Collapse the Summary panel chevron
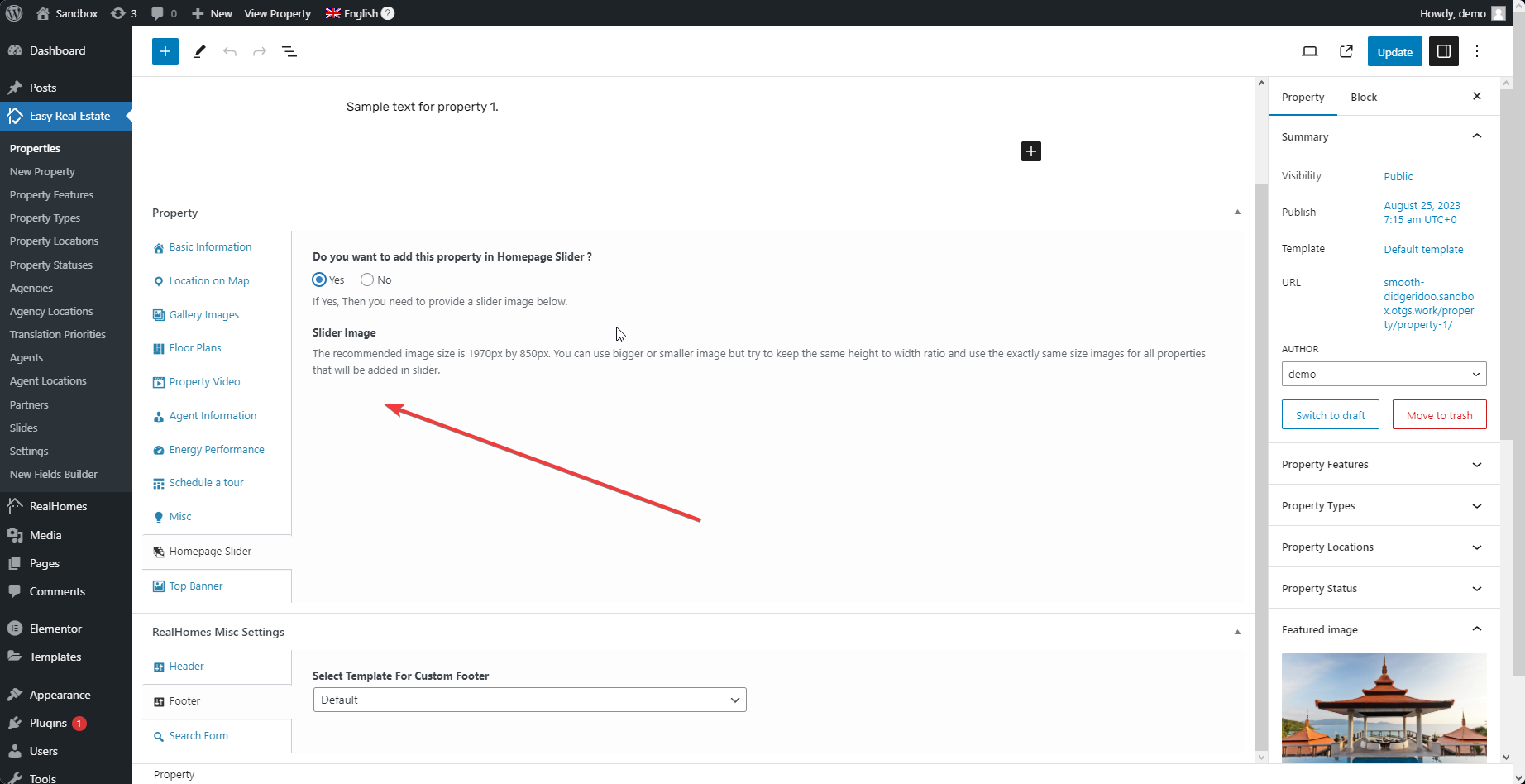 pos(1477,136)
